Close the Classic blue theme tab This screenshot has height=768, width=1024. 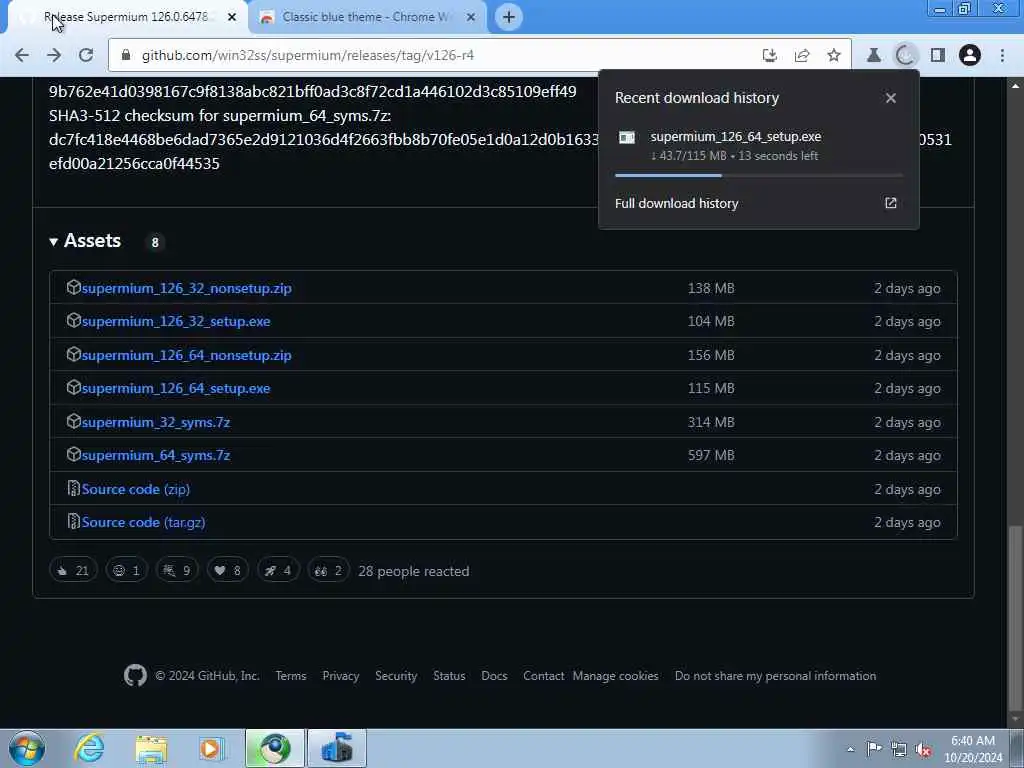click(471, 18)
